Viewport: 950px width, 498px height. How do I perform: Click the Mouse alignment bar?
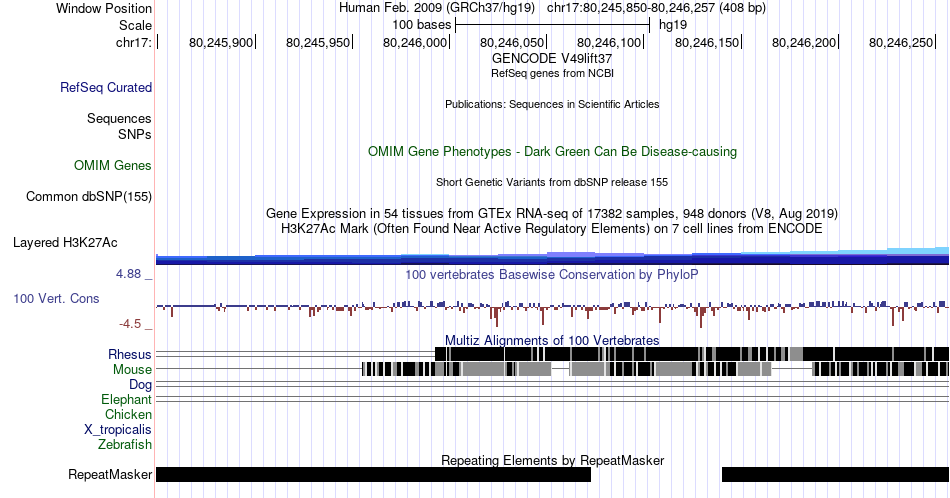pos(655,369)
